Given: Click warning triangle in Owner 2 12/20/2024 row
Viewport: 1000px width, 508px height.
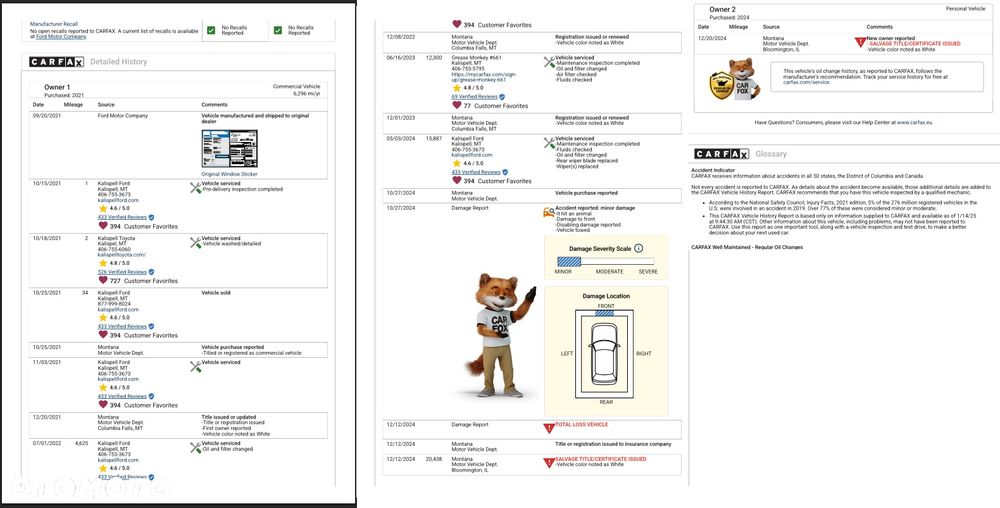Looking at the screenshot, I should [860, 42].
